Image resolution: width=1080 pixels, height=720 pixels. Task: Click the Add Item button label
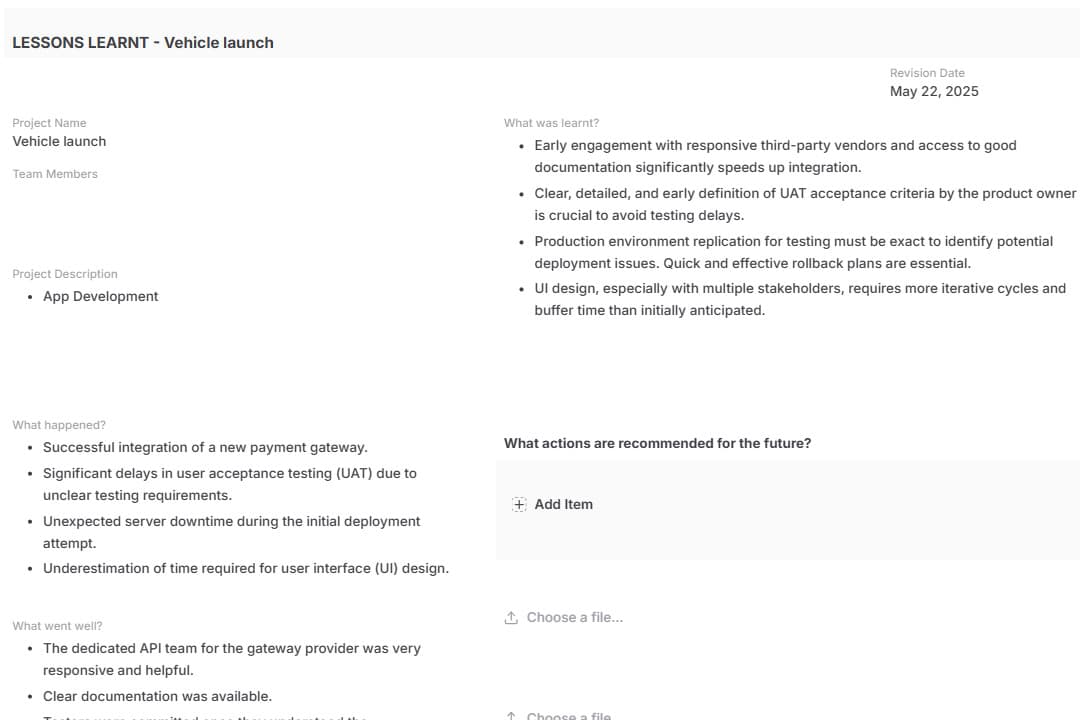coord(563,505)
